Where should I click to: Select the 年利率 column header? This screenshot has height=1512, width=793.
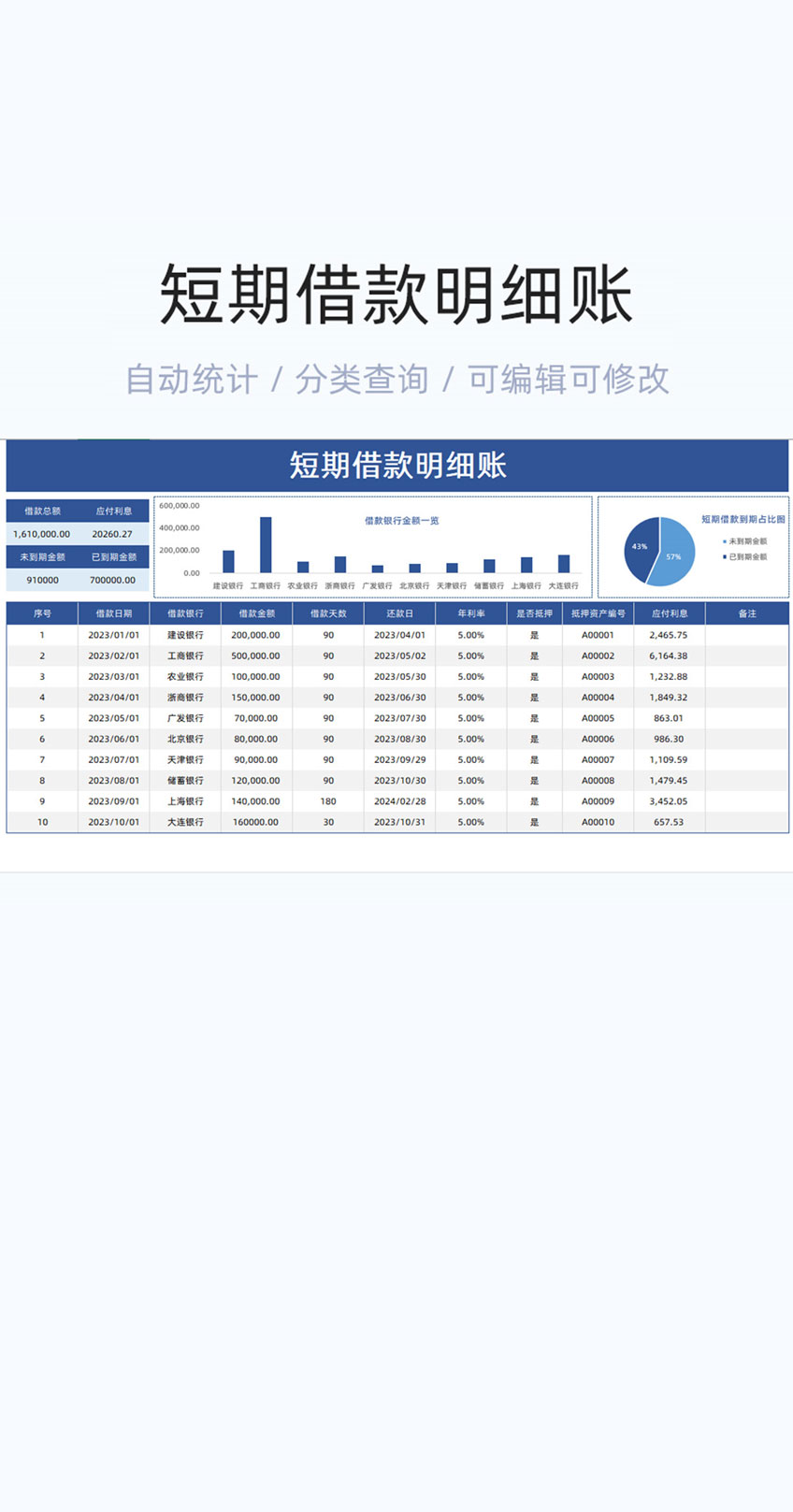pyautogui.click(x=471, y=613)
